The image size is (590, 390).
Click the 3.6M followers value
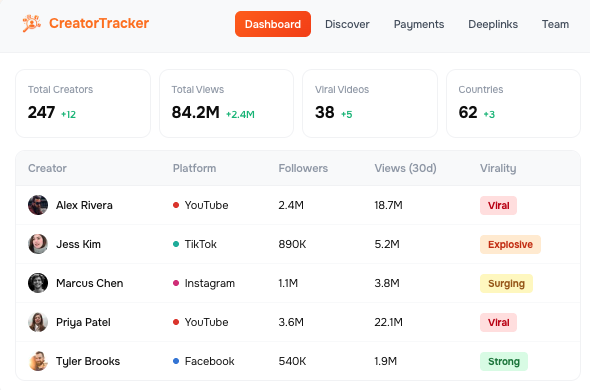(x=291, y=322)
